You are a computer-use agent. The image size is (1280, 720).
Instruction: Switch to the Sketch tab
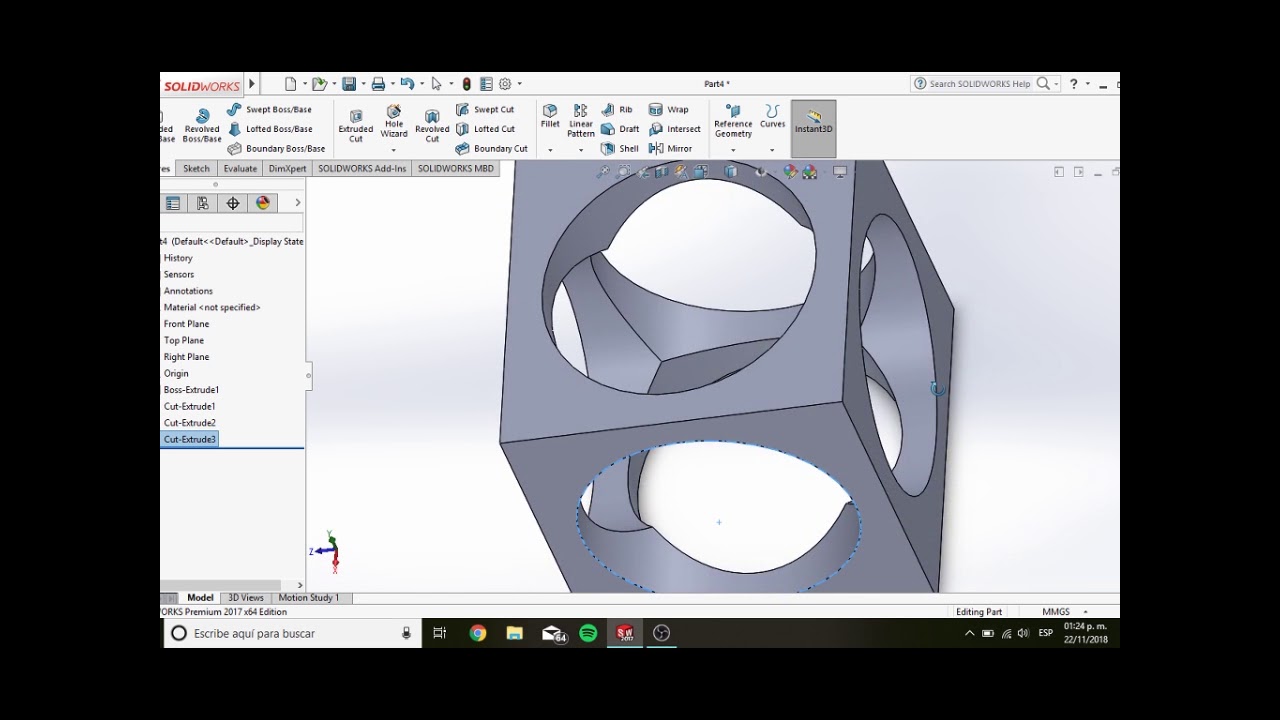[196, 168]
